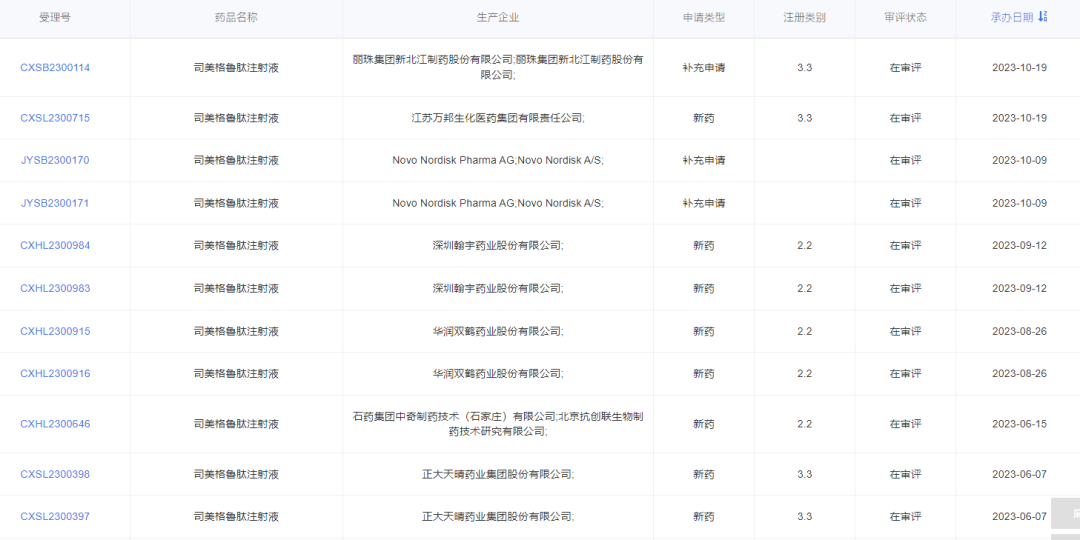The image size is (1080, 540).
Task: Select the 石药集团中奇制药技术 manufacturer cell
Action: 498,424
